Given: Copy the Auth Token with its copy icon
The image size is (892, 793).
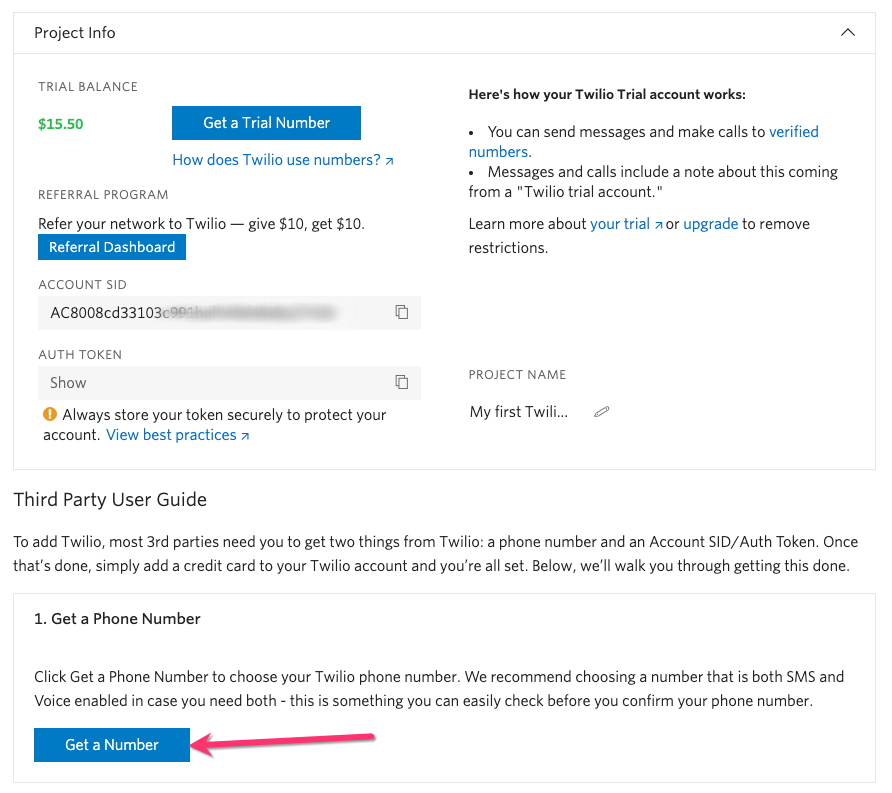Looking at the screenshot, I should click(x=401, y=382).
